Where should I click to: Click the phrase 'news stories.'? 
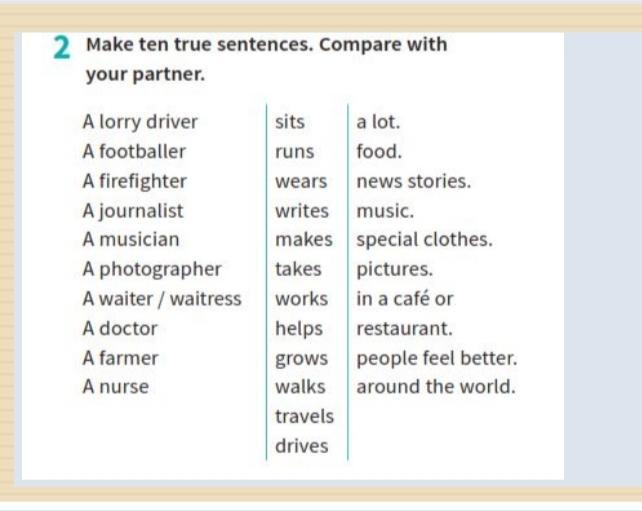414,181
